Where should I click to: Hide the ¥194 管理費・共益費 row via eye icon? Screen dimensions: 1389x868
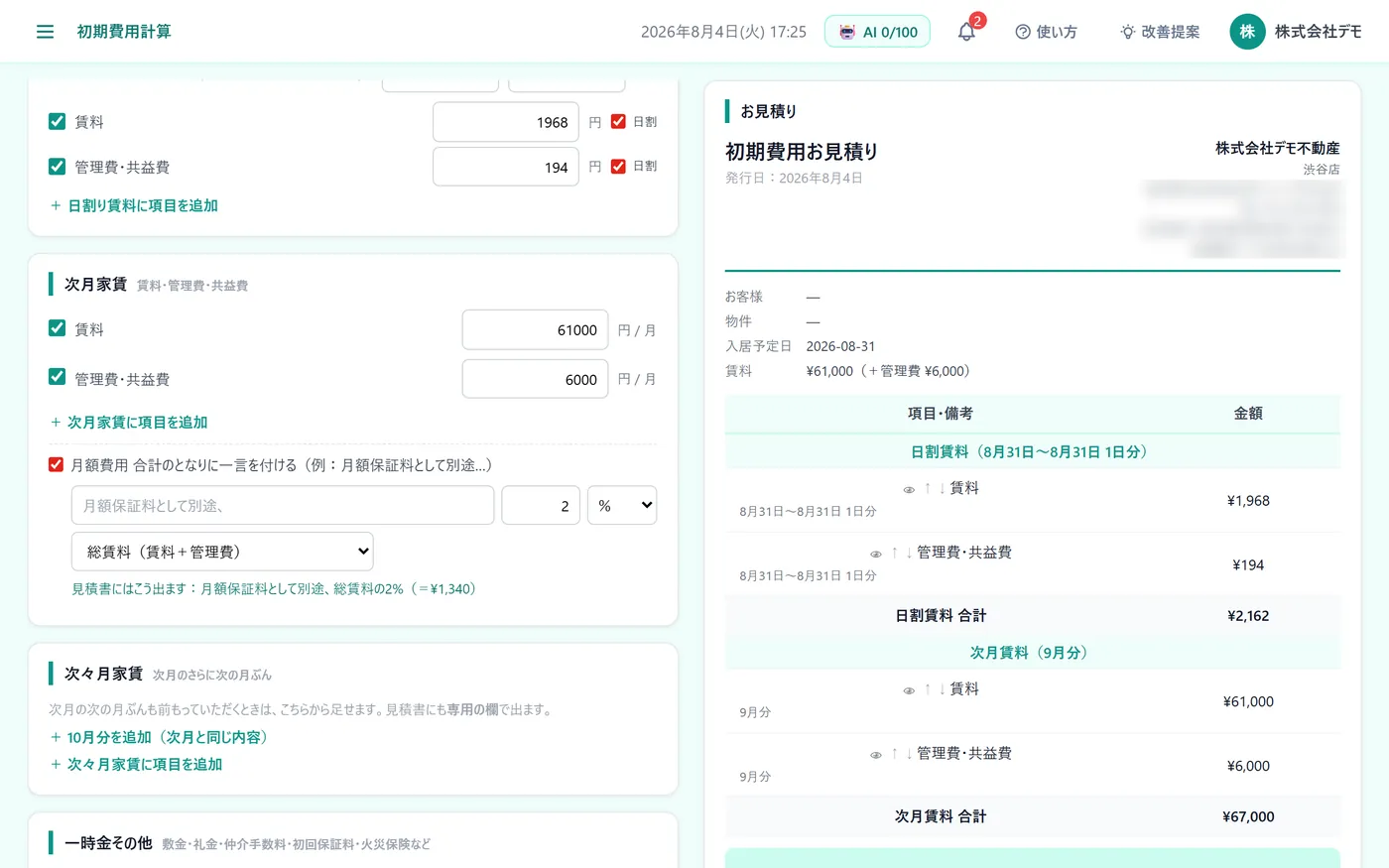coord(876,554)
